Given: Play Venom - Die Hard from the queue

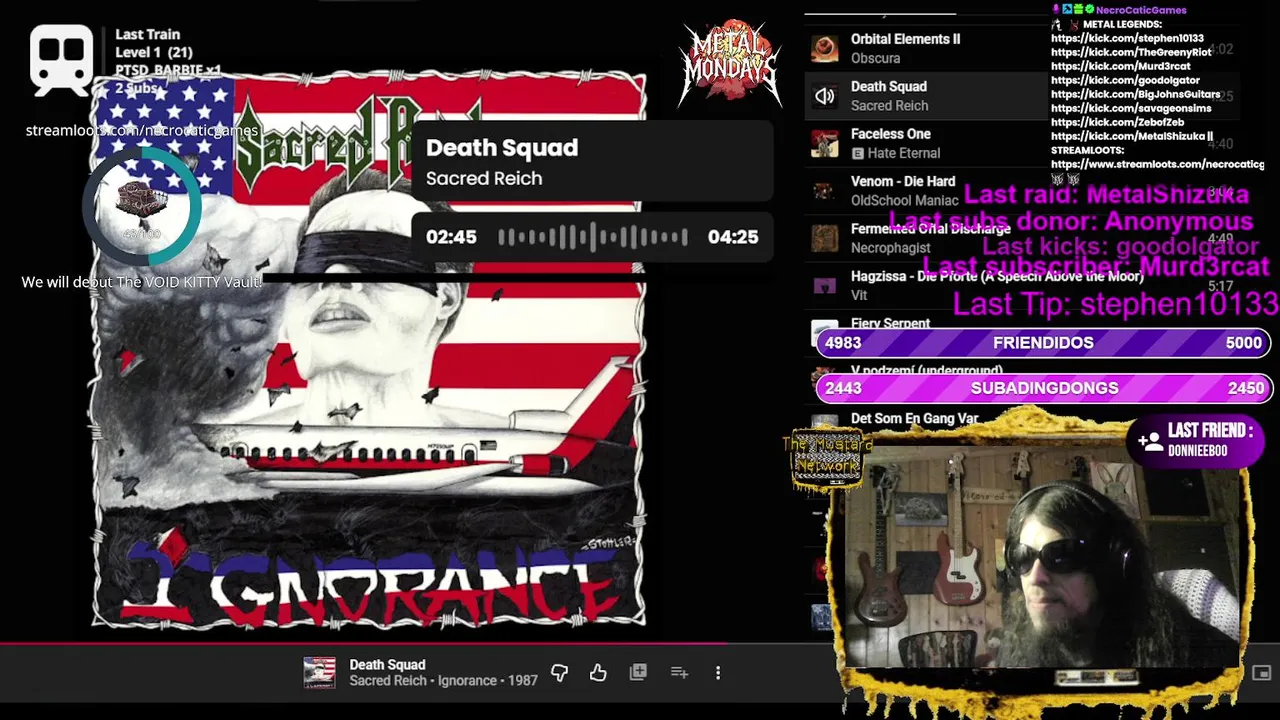Looking at the screenshot, I should [903, 181].
